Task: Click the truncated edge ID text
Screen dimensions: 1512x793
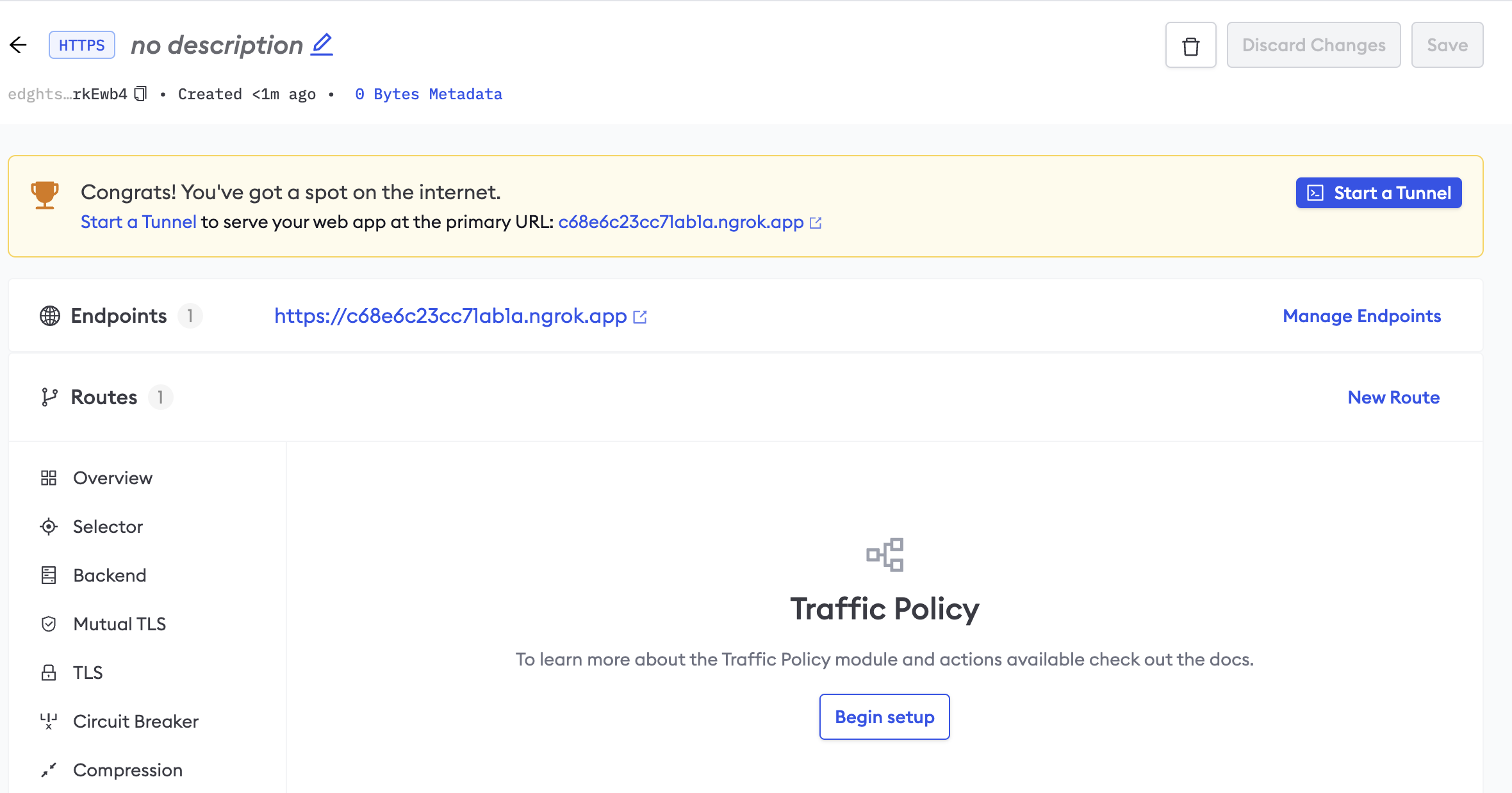Action: [67, 94]
